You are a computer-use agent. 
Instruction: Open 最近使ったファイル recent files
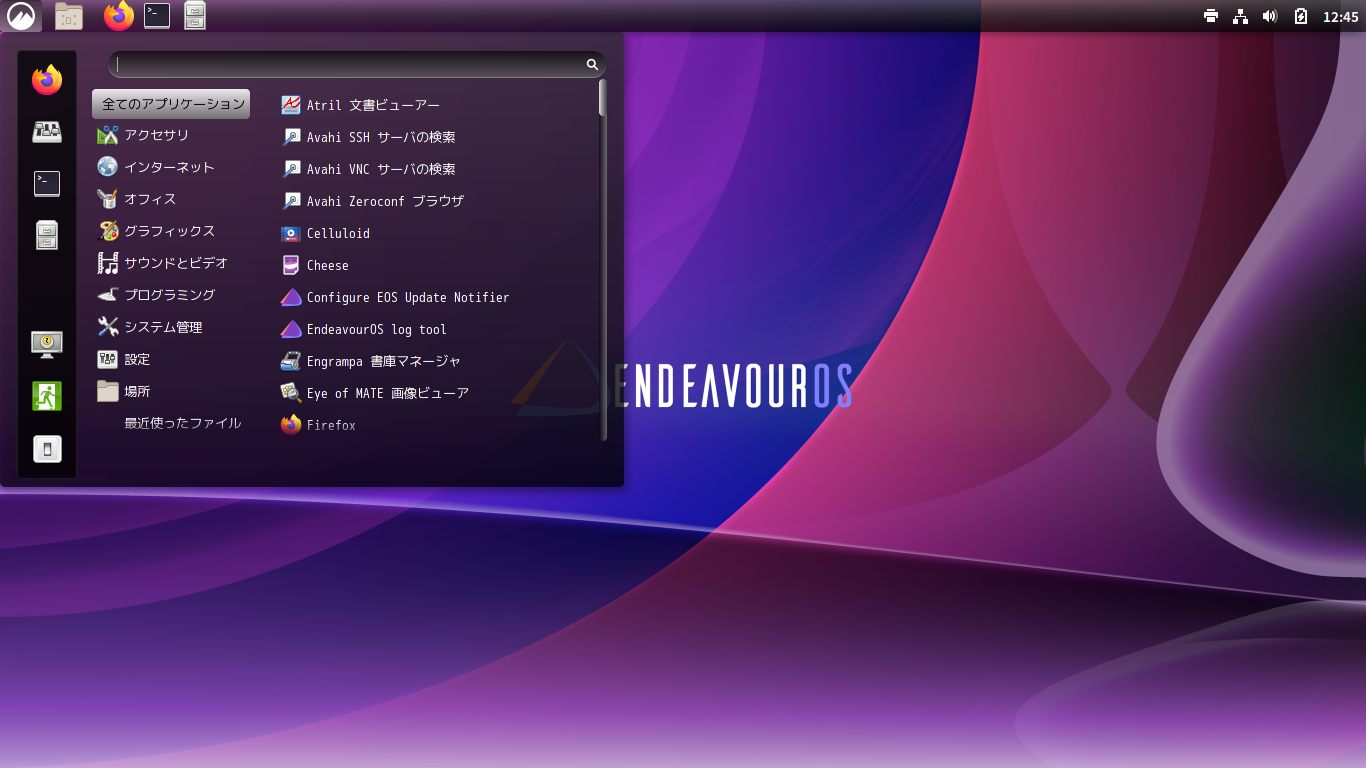point(171,423)
